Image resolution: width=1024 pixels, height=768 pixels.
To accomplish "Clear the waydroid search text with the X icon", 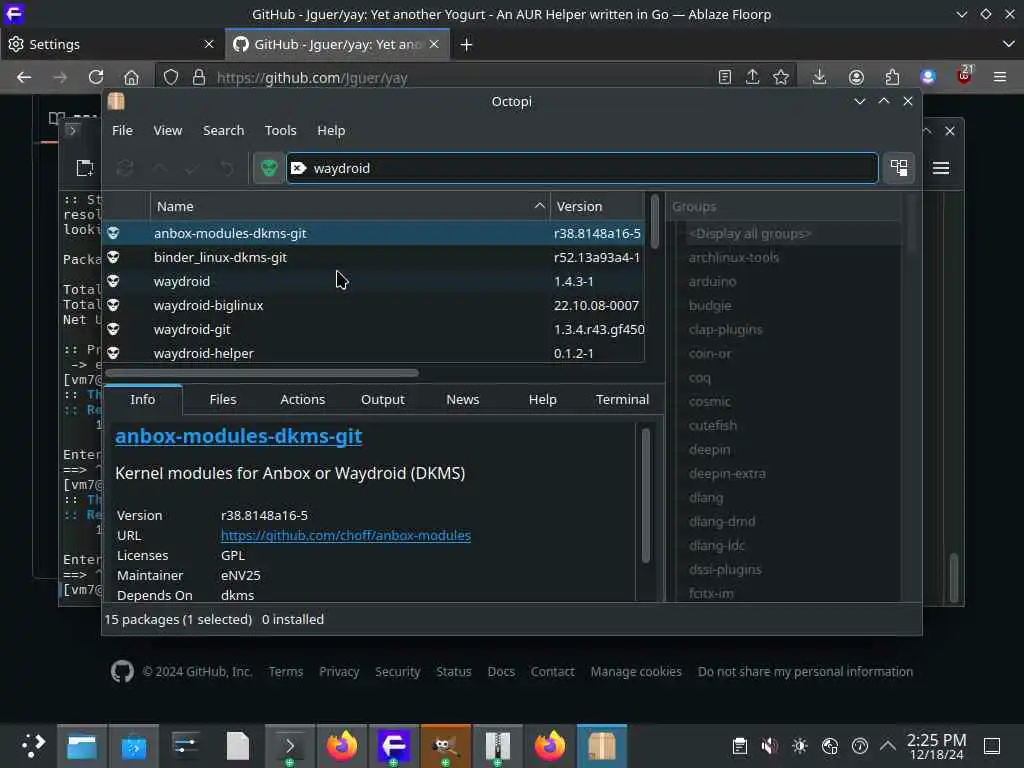I will pyautogui.click(x=298, y=168).
